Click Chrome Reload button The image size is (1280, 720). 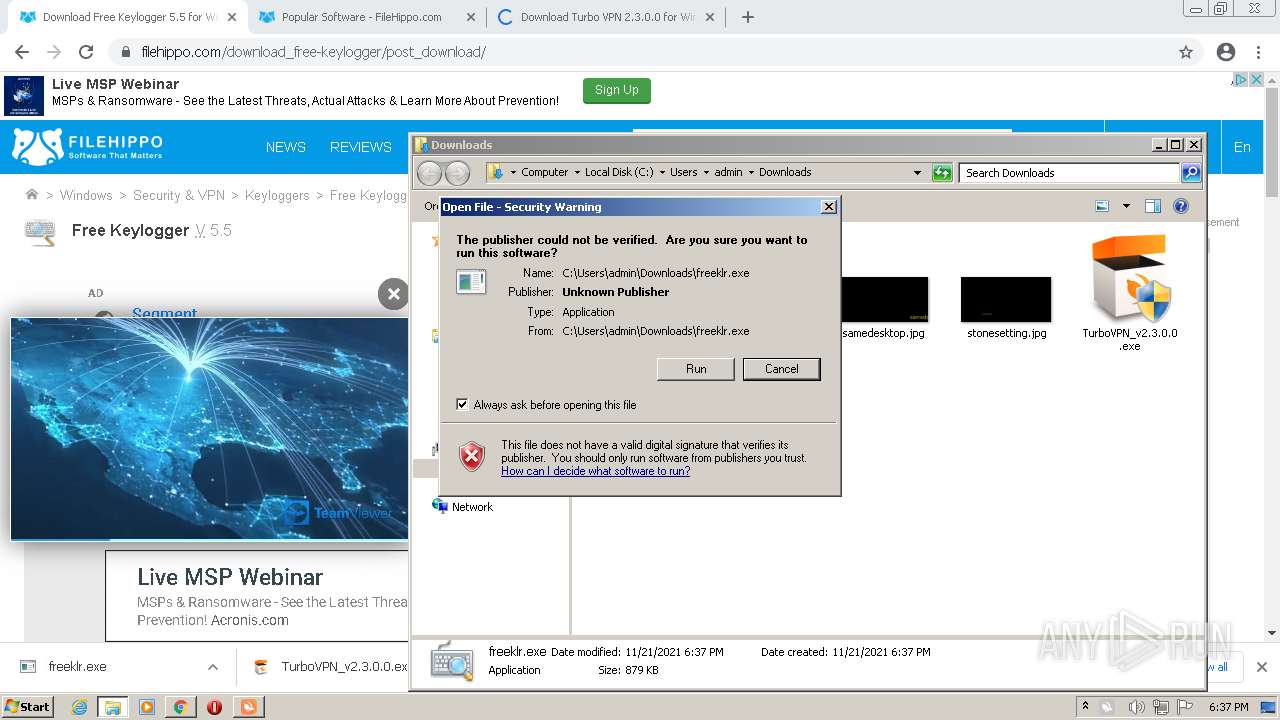click(86, 52)
